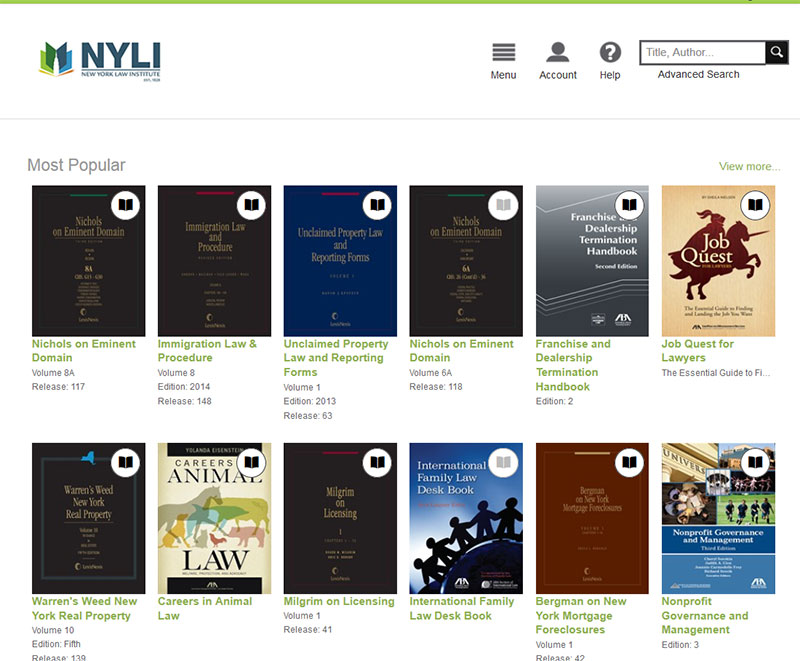Open the Menu label in the header

pos(504,75)
